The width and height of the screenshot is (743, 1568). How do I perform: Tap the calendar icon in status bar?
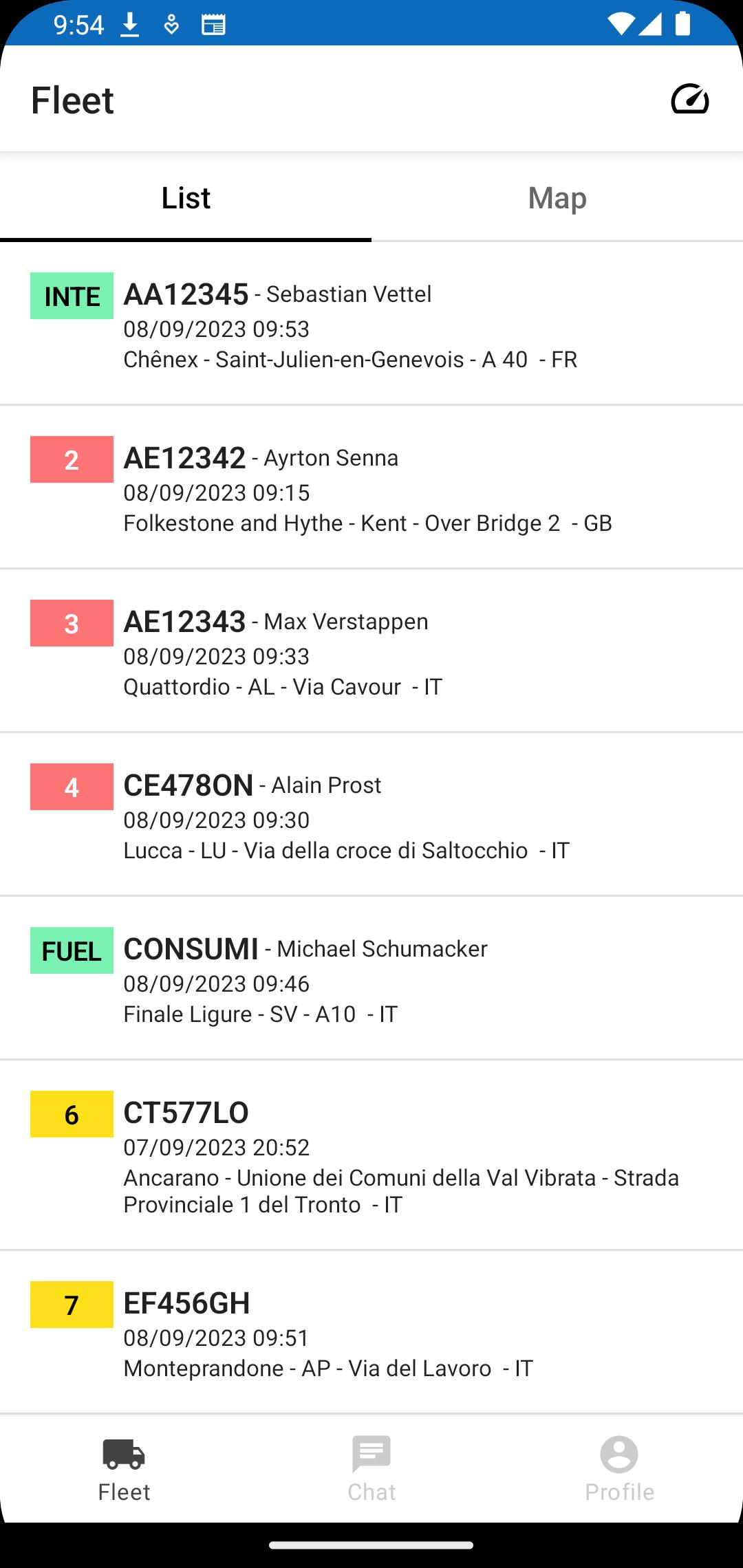coord(213,25)
